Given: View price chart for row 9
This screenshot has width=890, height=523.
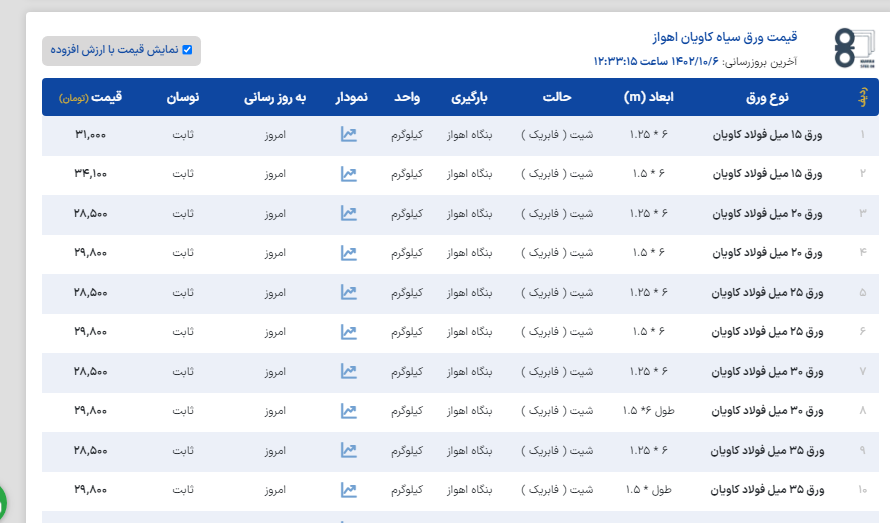Looking at the screenshot, I should (348, 450).
